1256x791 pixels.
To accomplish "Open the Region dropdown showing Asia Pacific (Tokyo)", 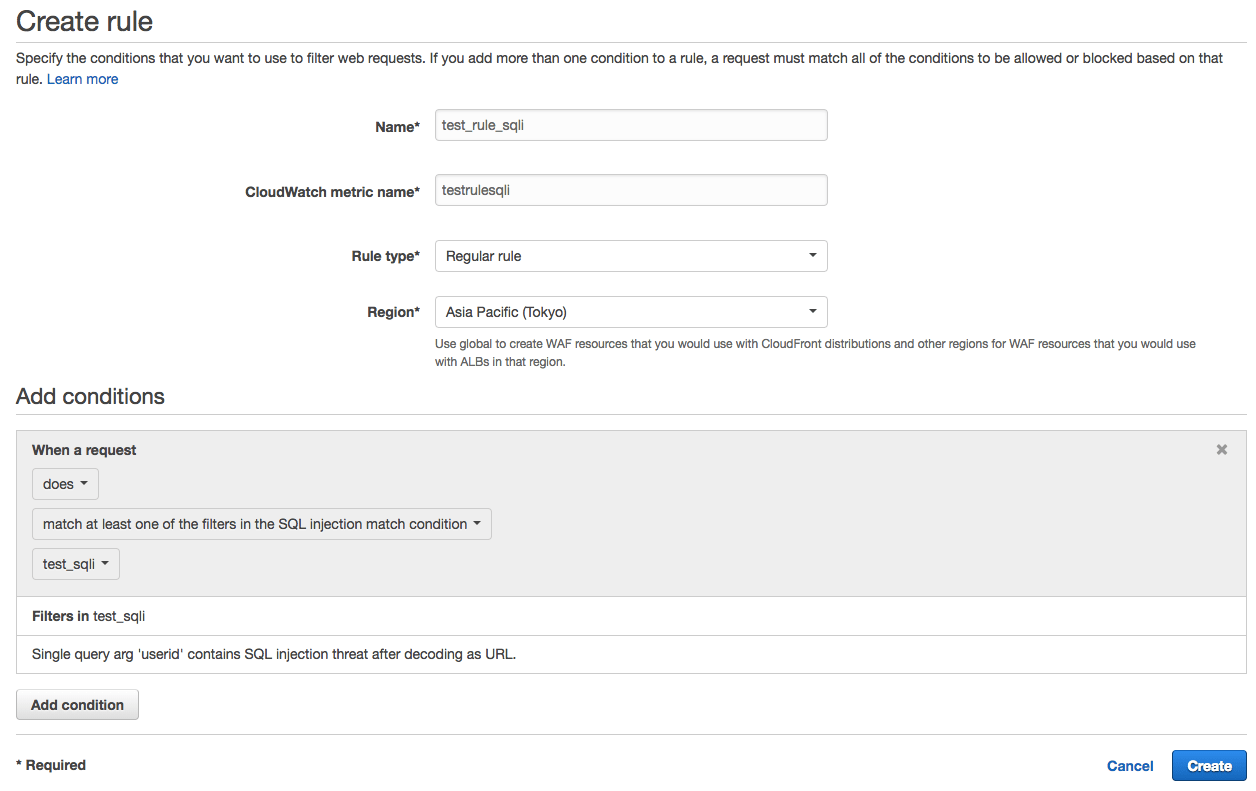I will click(631, 312).
